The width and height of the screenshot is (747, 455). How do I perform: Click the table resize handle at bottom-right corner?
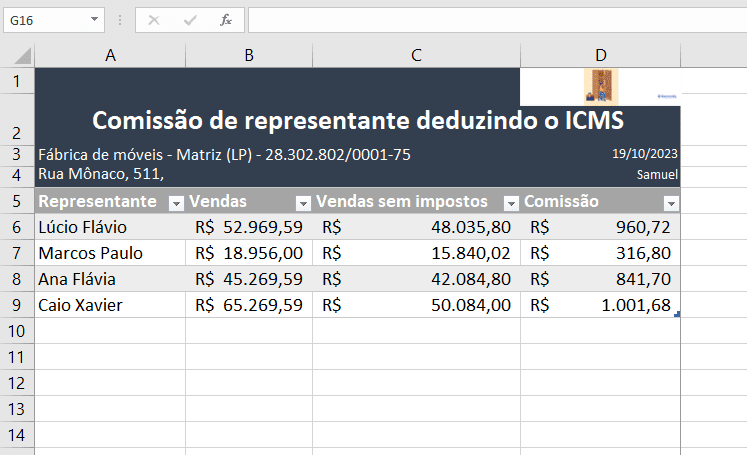click(x=679, y=316)
